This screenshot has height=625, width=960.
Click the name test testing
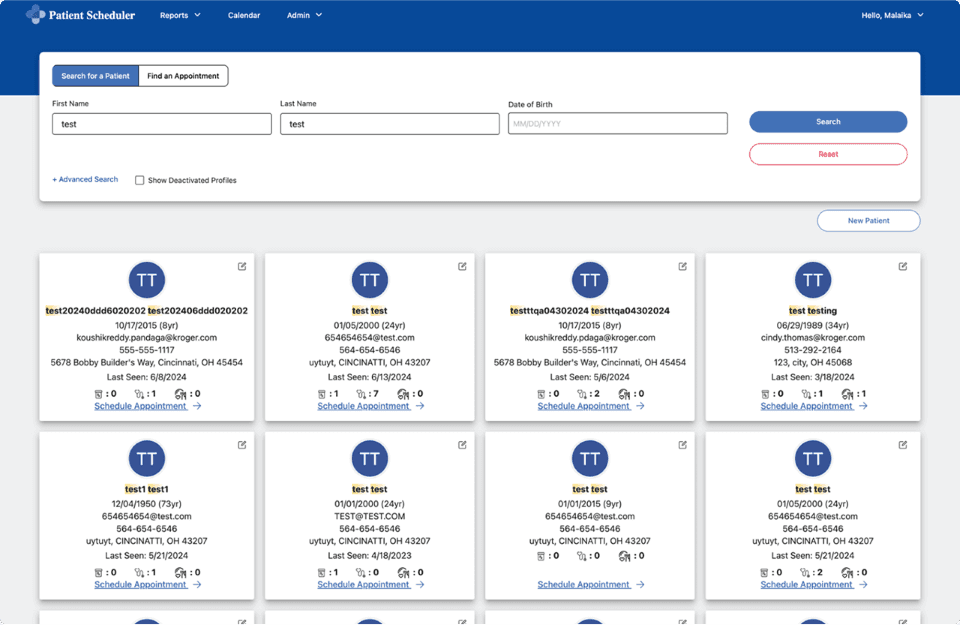tap(812, 310)
